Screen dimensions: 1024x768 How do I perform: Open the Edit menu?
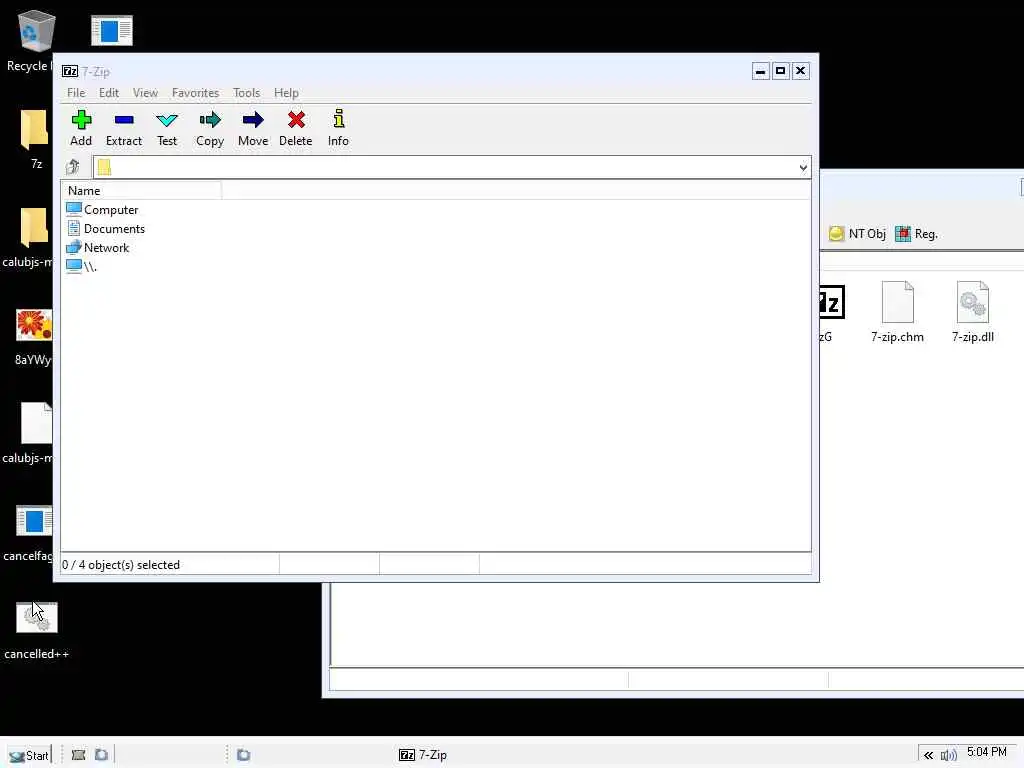108,93
